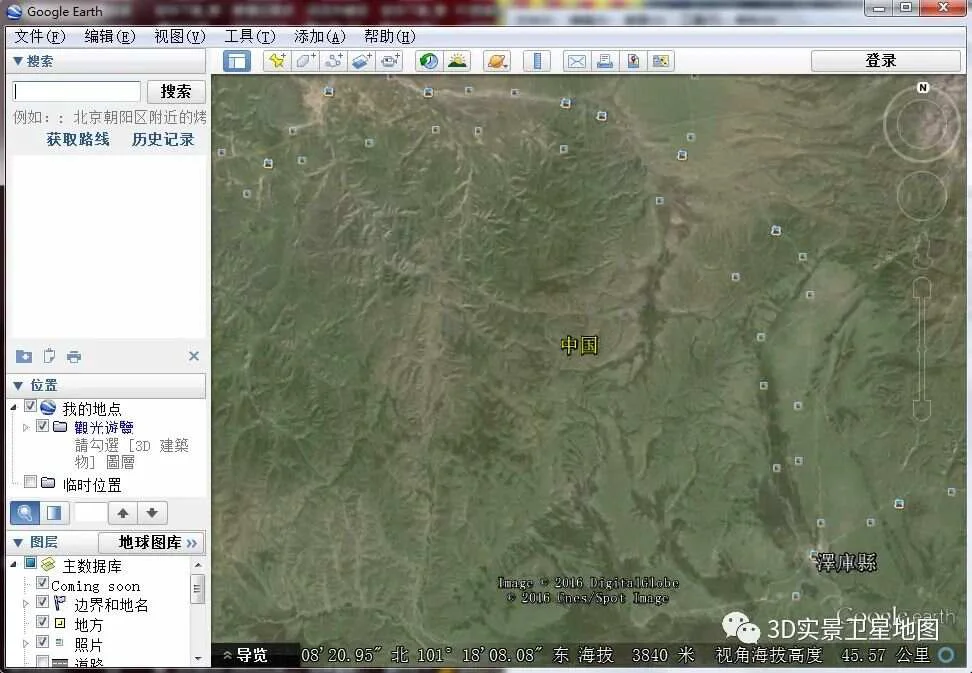Toggle the 我的地点 checkbox
972x673 pixels.
click(30, 406)
